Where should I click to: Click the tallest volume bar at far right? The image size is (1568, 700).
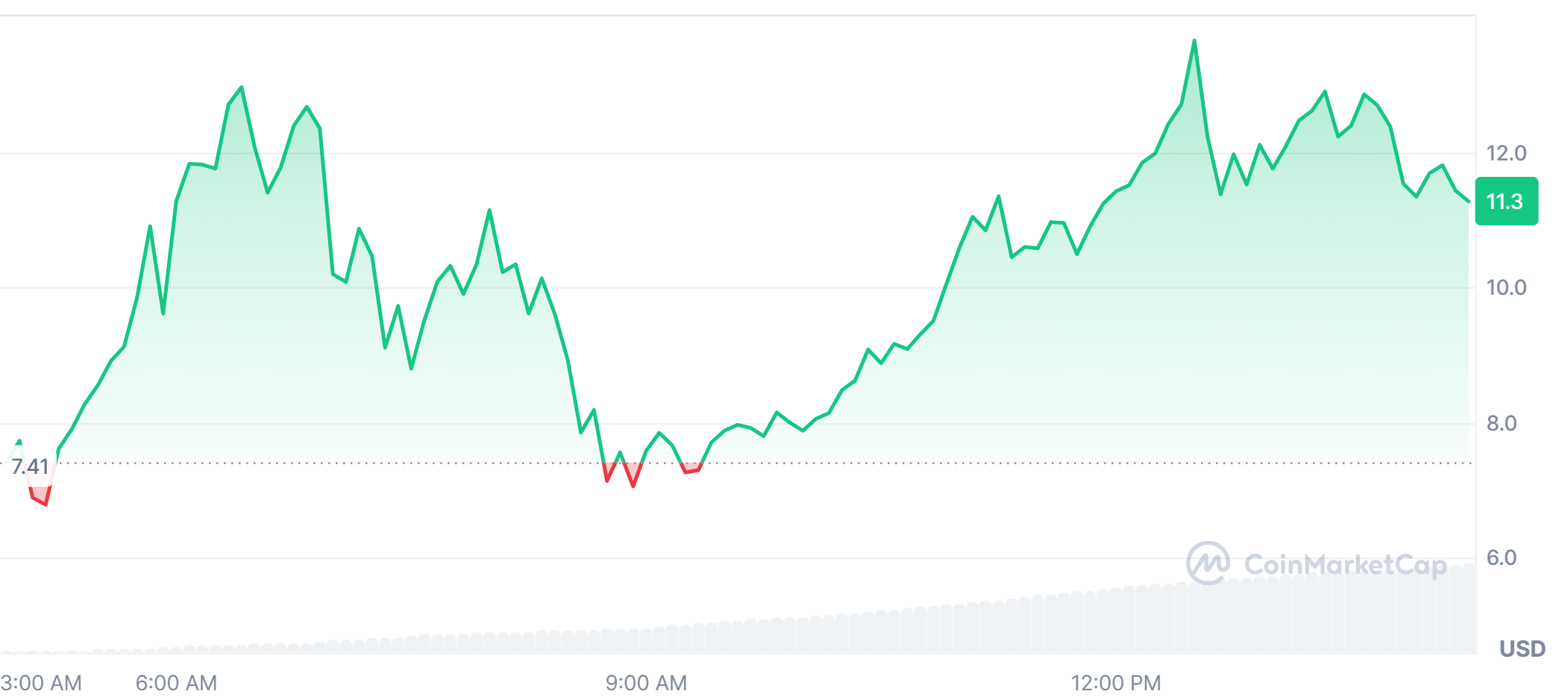[x=1469, y=608]
